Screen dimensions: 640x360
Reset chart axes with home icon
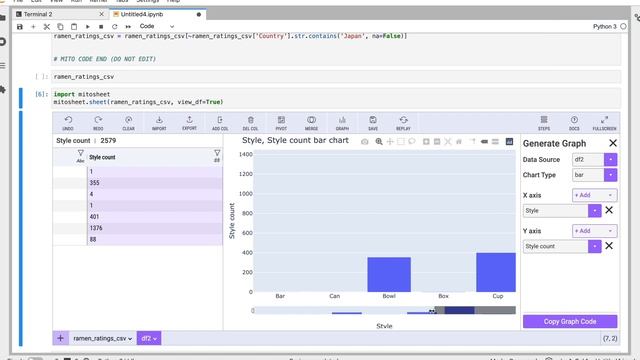pos(459,142)
